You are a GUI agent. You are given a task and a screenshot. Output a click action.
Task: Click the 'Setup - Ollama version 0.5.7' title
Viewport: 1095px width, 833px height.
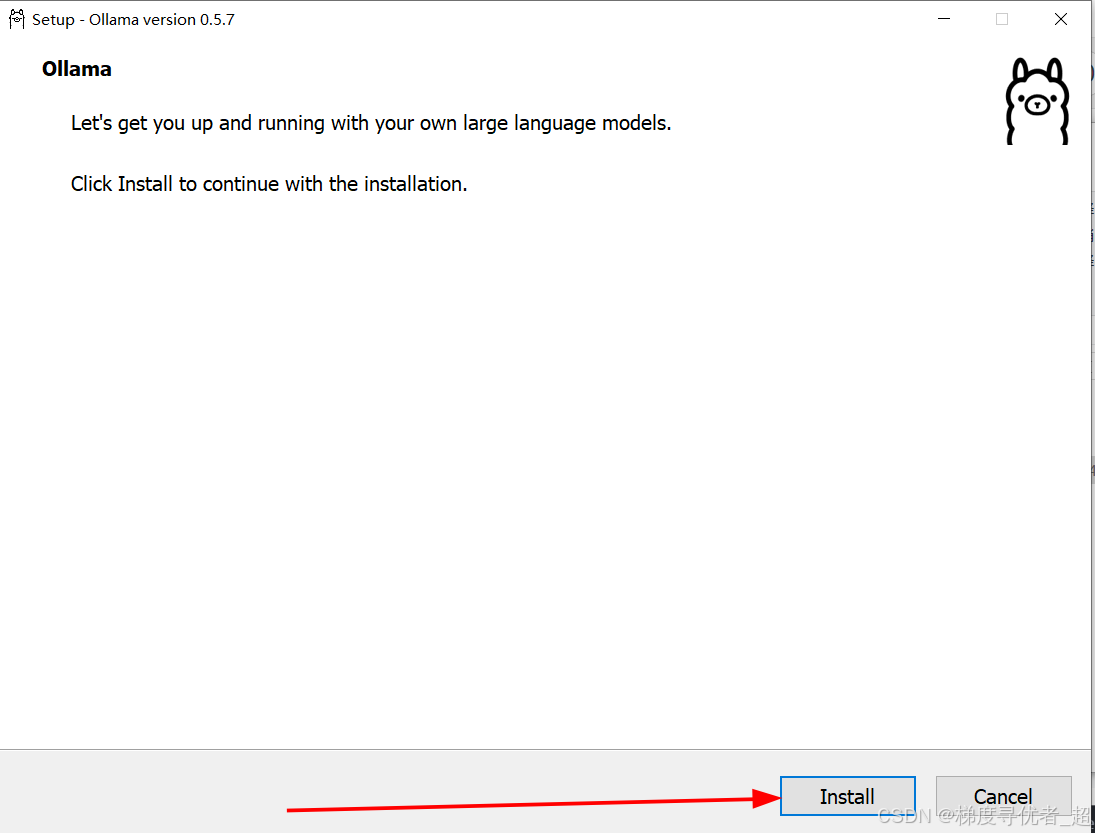pos(133,20)
